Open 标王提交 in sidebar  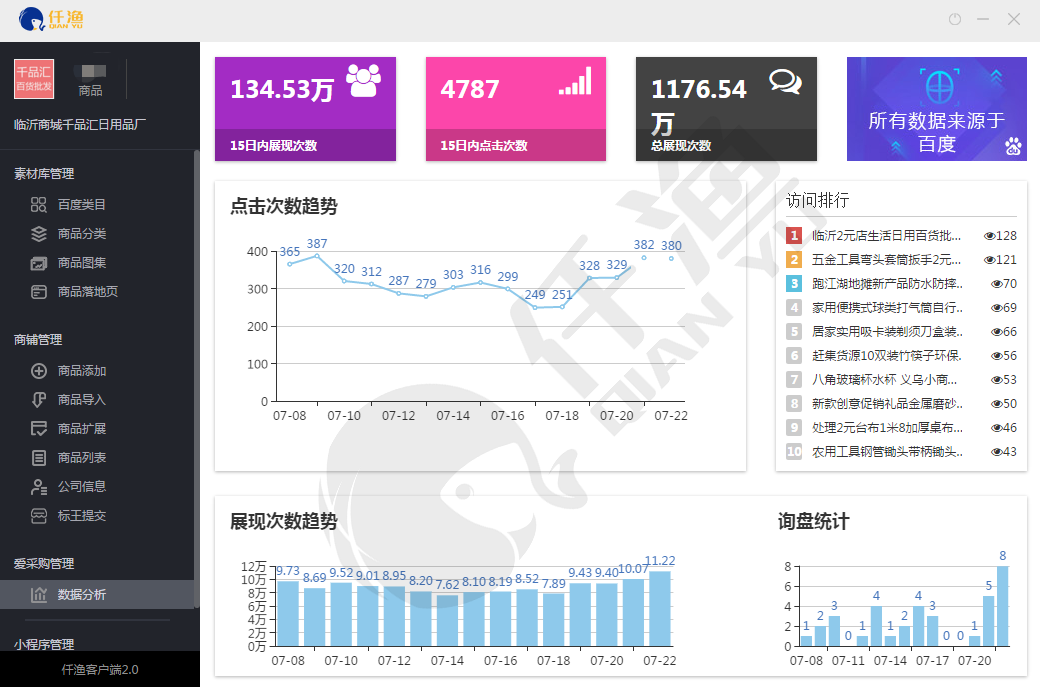click(82, 515)
